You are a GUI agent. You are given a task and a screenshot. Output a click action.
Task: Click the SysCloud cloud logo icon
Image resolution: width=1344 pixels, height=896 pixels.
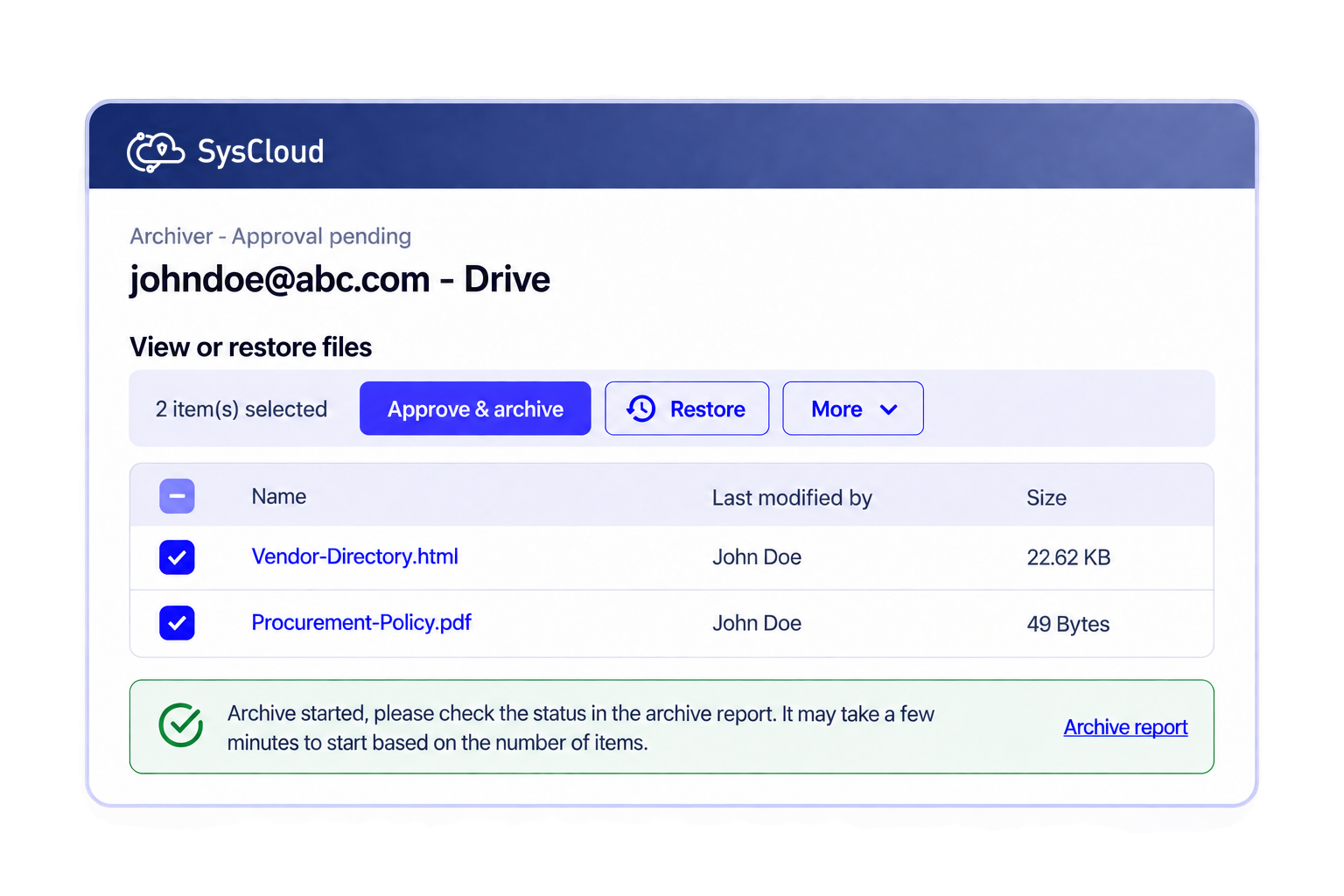click(156, 151)
